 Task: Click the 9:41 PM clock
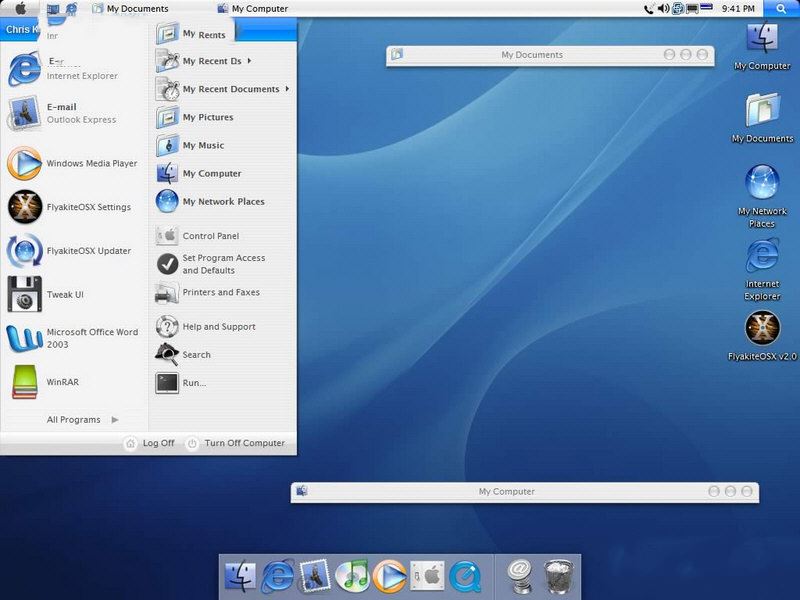[x=738, y=9]
